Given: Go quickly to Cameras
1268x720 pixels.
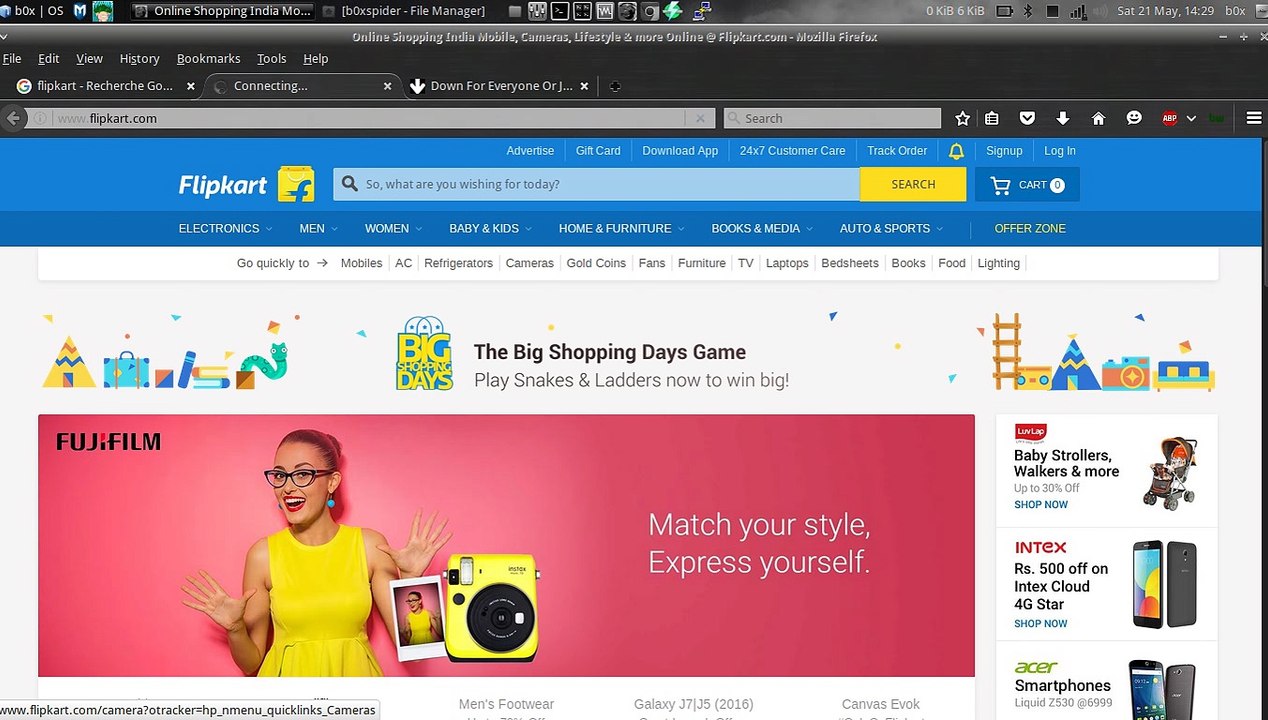Looking at the screenshot, I should pos(530,263).
